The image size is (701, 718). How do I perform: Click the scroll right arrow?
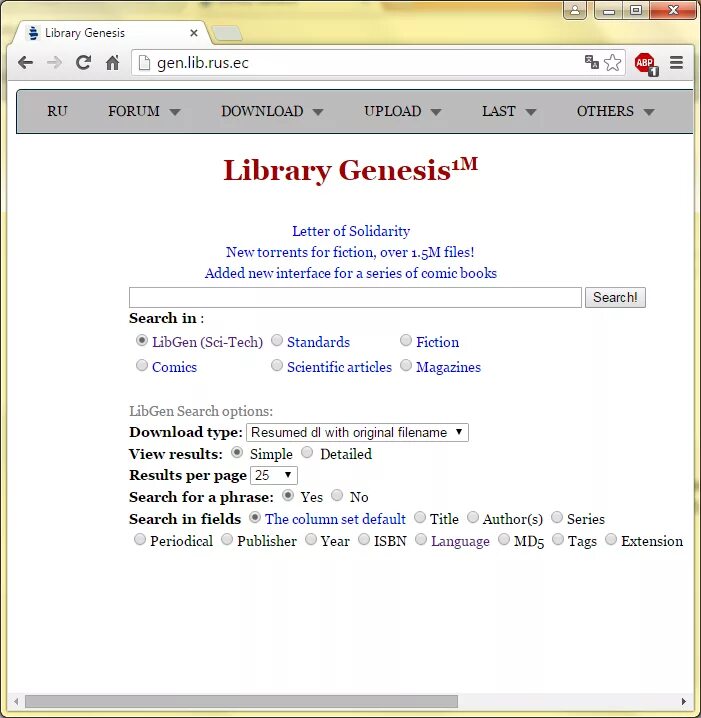click(x=684, y=702)
